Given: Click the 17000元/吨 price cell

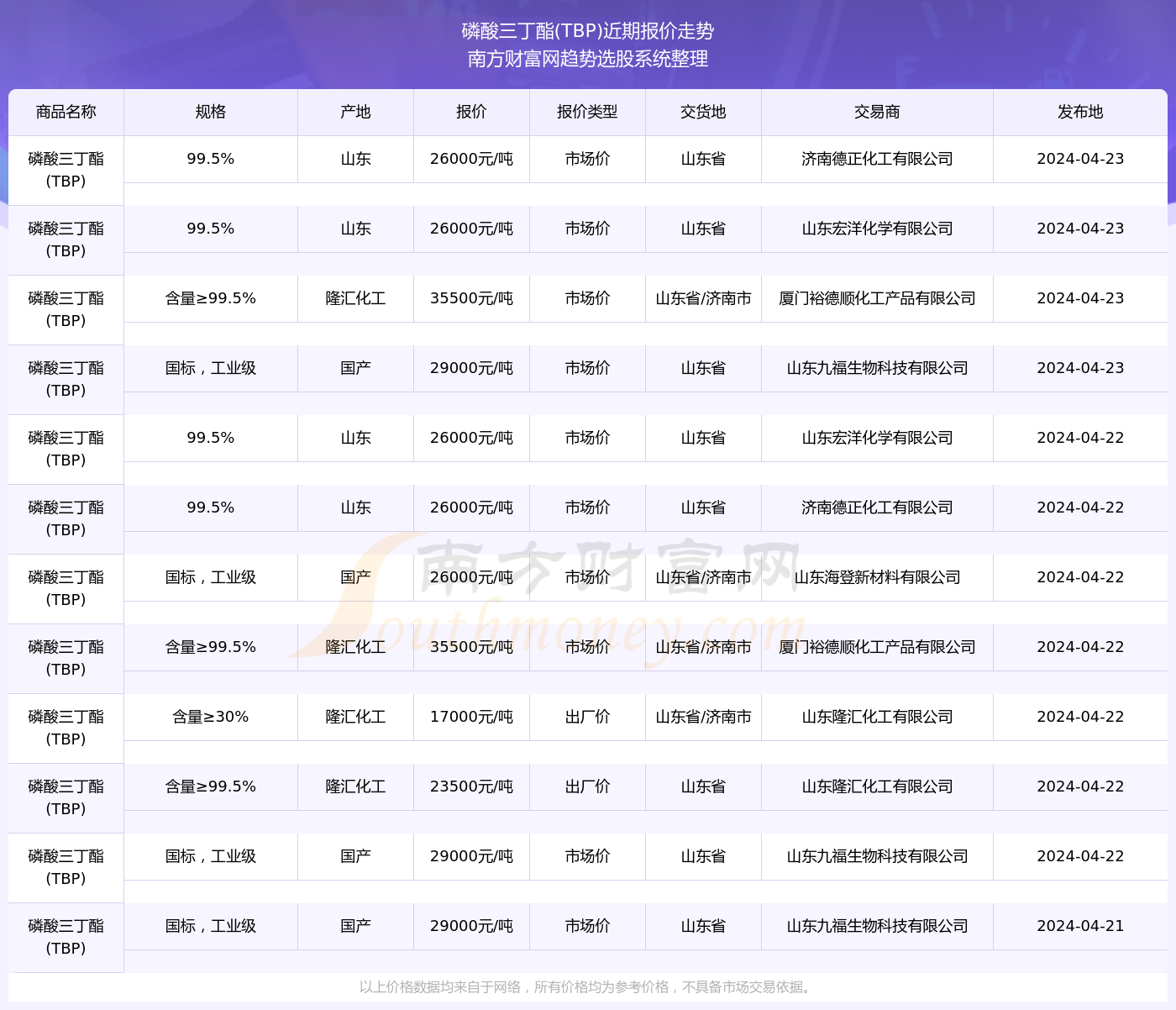Looking at the screenshot, I should 471,717.
